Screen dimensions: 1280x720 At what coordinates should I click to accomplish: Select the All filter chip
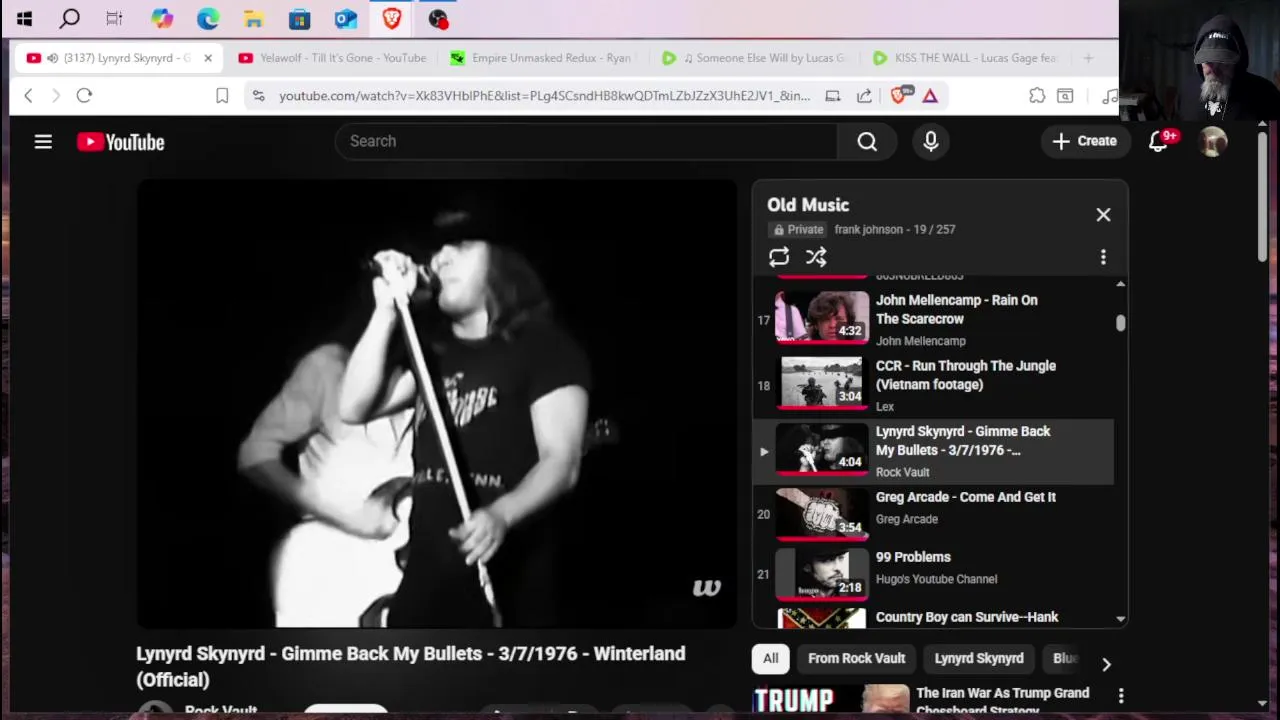pos(770,658)
